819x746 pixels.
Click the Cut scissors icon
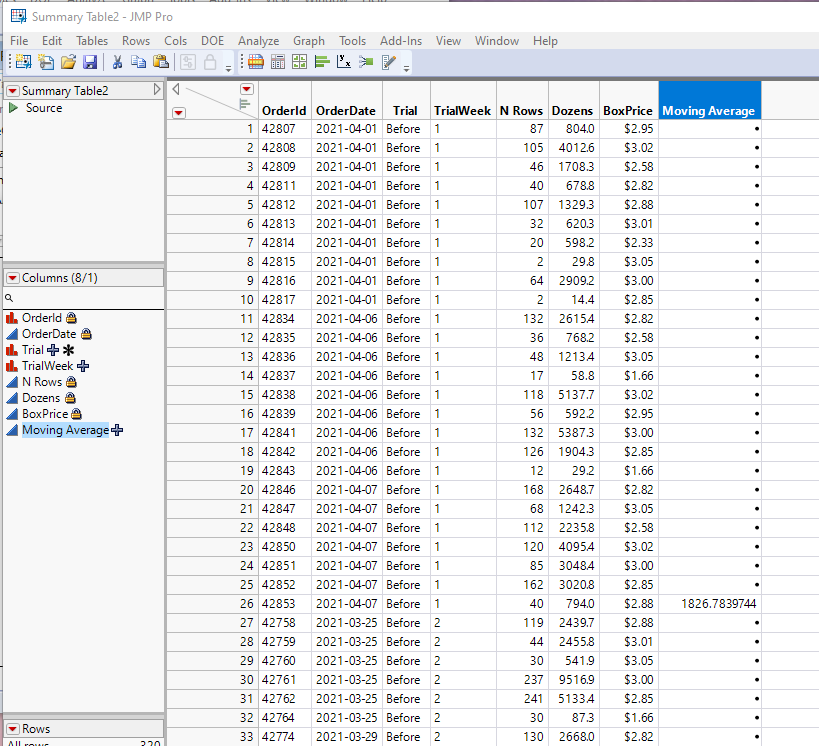coord(117,62)
